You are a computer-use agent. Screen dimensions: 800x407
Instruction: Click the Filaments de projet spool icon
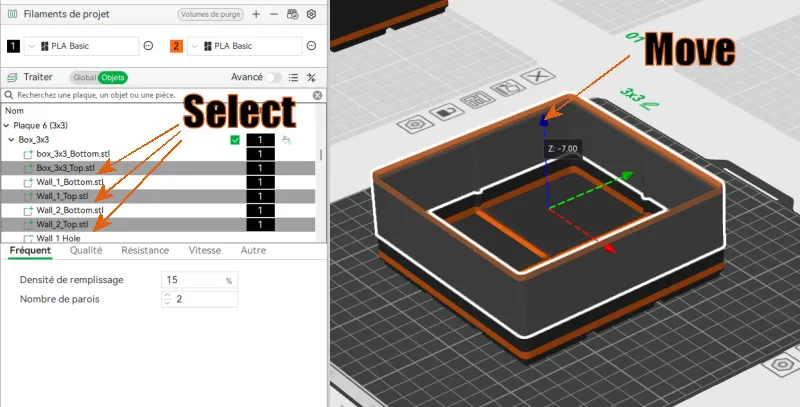(12, 14)
